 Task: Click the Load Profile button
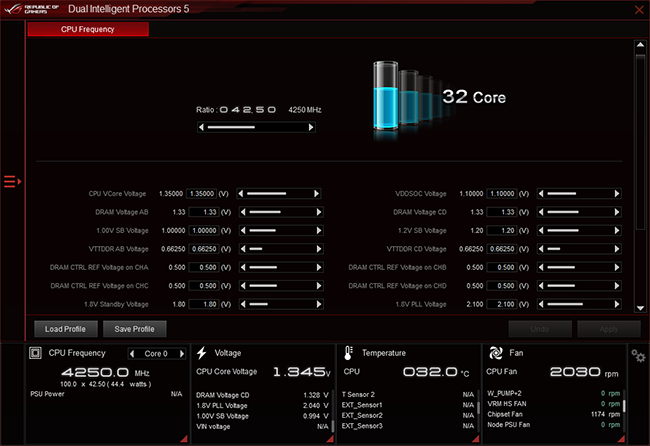tap(65, 329)
